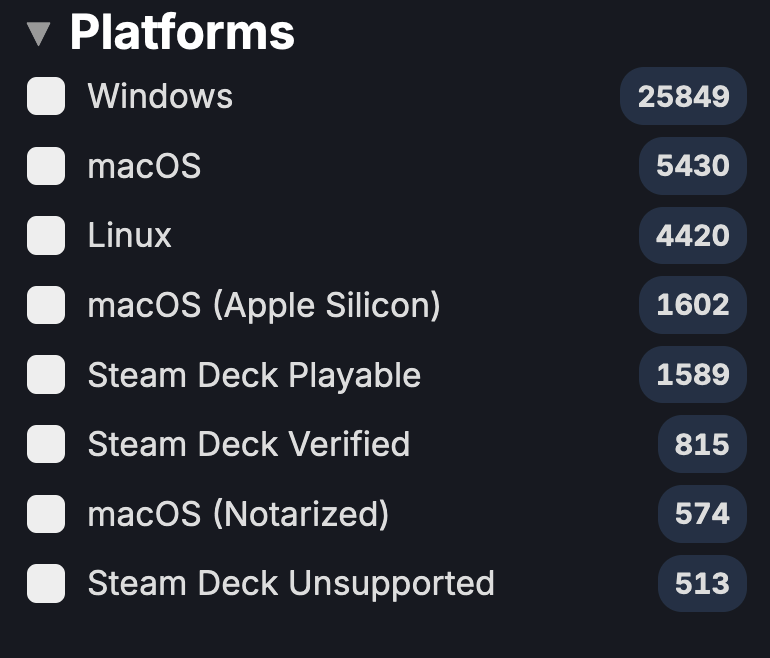The width and height of the screenshot is (770, 658).
Task: Click the macOS (Notarized) label
Action: point(238,514)
